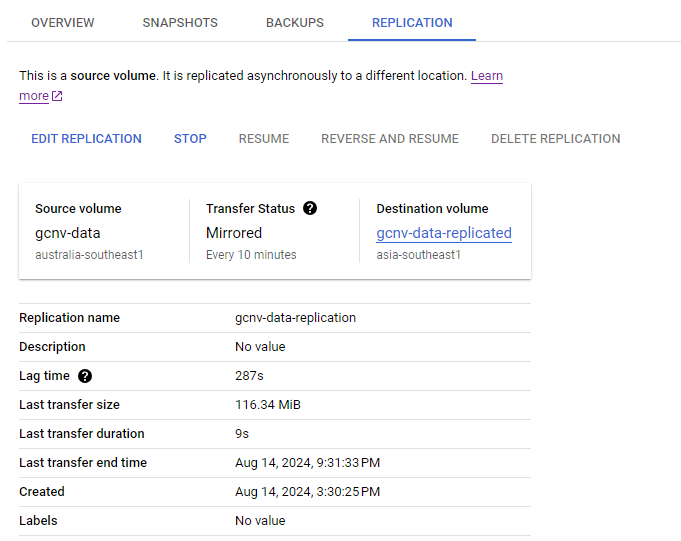The height and width of the screenshot is (541, 681).
Task: Stop the replication
Action: click(x=190, y=139)
